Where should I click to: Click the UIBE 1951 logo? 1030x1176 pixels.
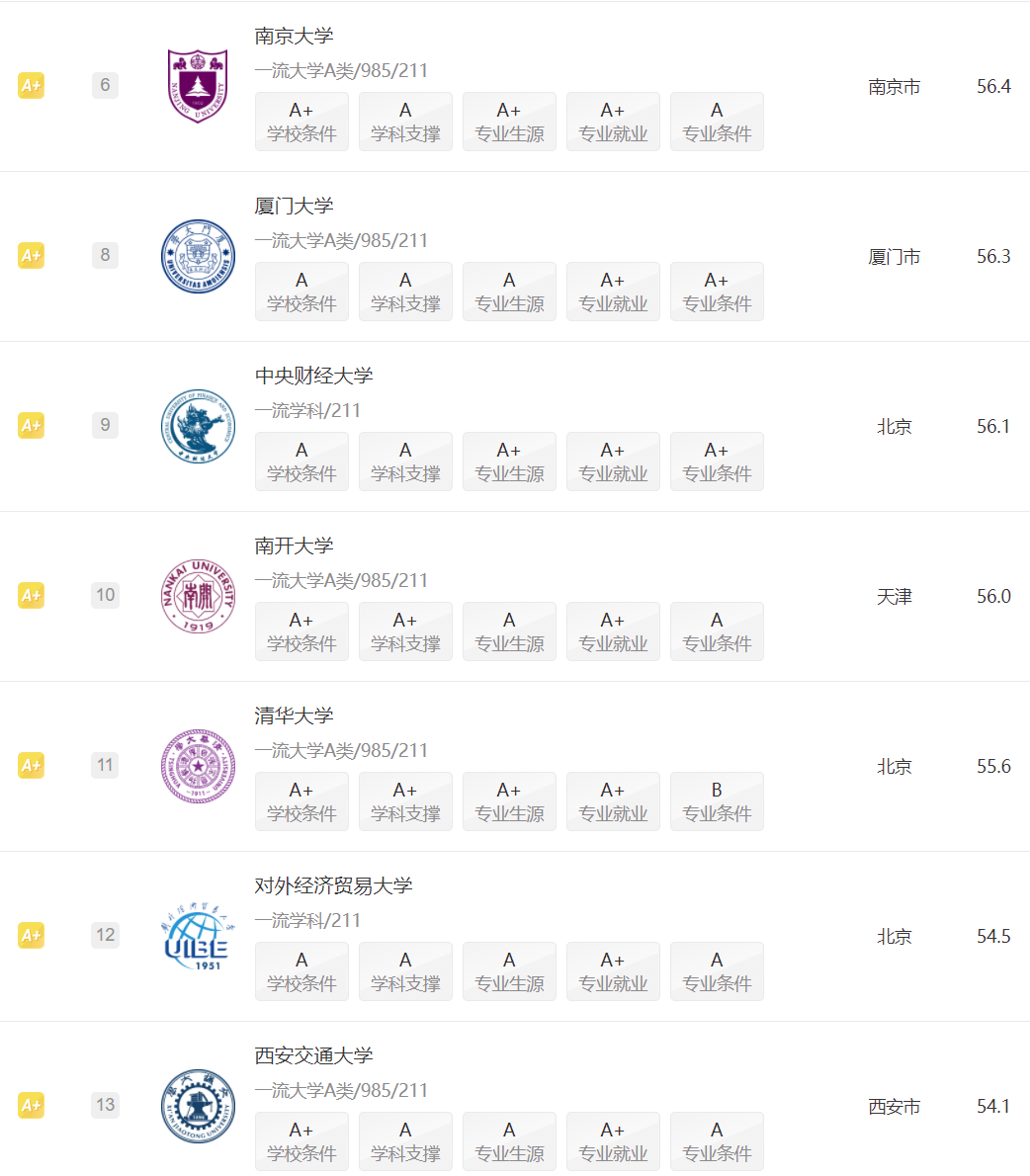198,936
